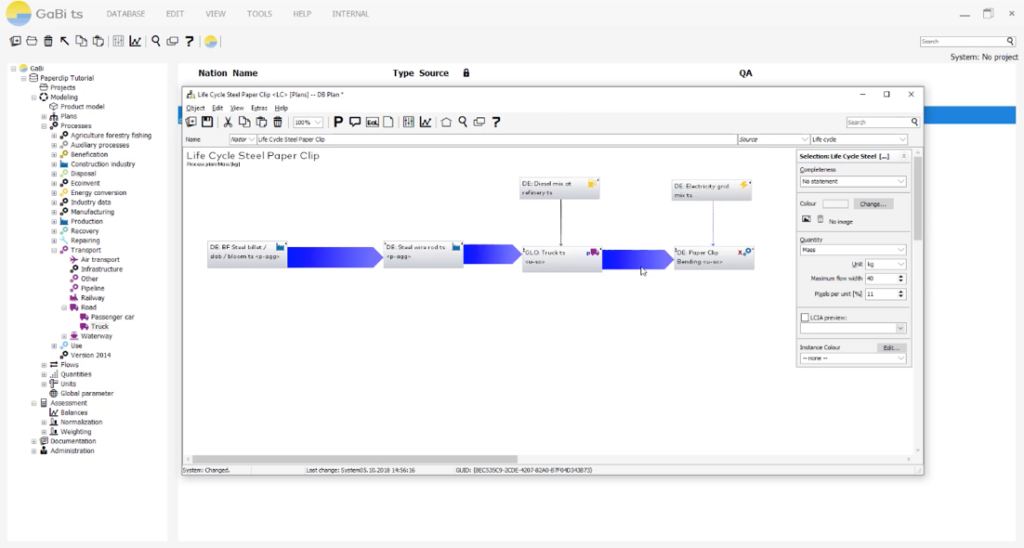Click the Save floppy icon in plan window

(x=207, y=122)
